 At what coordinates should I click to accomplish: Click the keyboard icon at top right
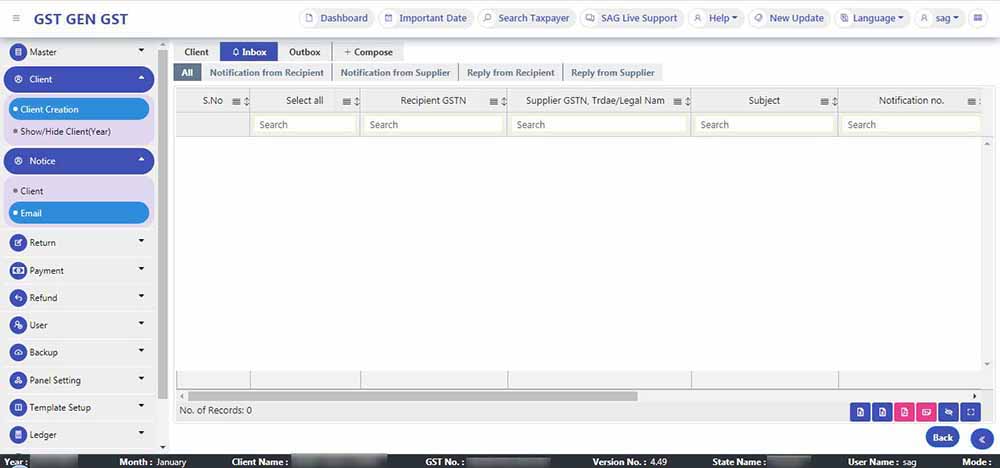(978, 18)
